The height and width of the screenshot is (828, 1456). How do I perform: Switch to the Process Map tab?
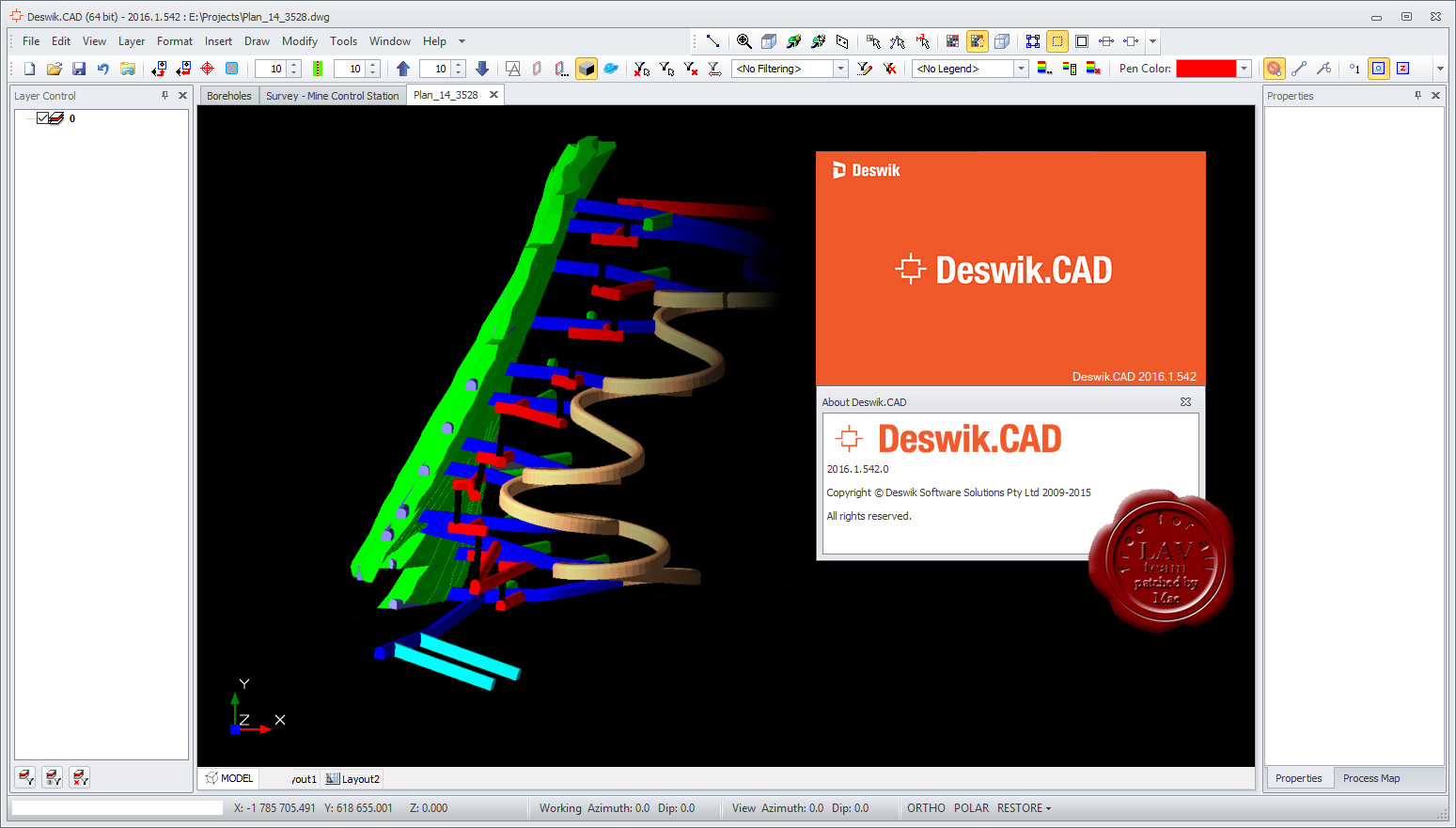click(1371, 778)
